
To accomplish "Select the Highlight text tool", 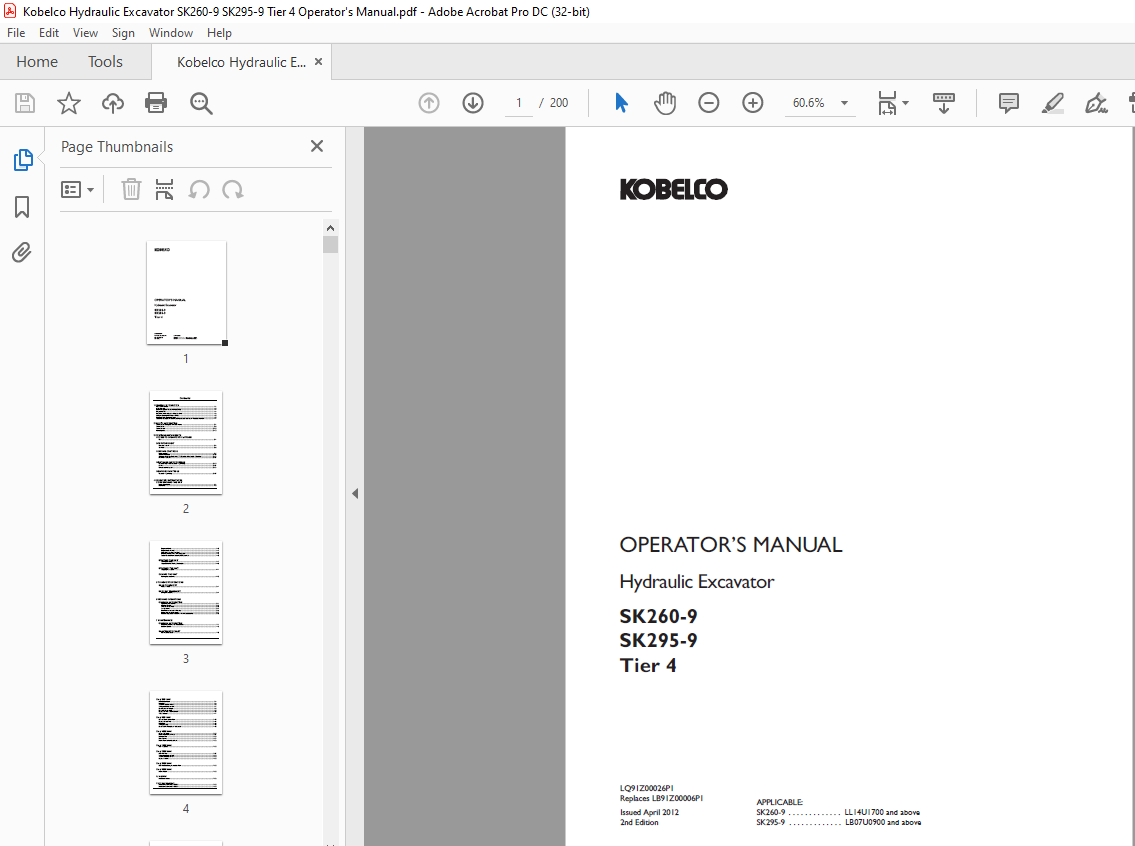I will tap(1052, 103).
